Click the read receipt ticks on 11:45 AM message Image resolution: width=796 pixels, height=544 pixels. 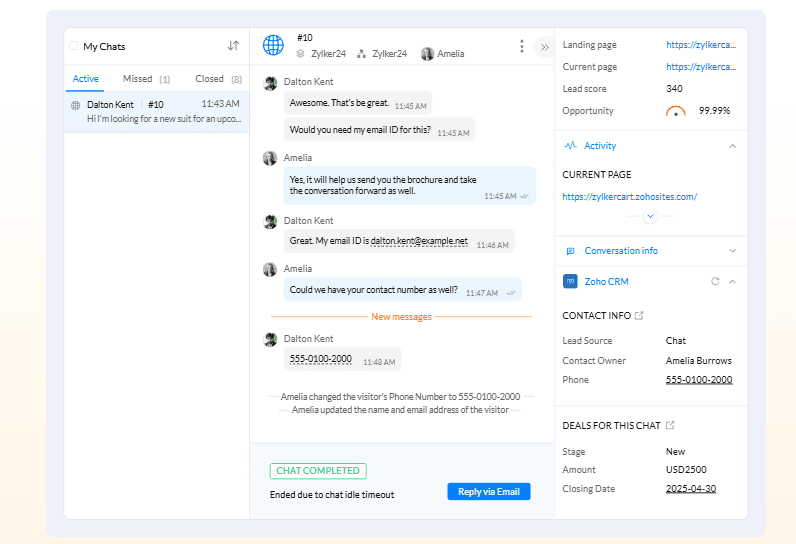coord(524,196)
